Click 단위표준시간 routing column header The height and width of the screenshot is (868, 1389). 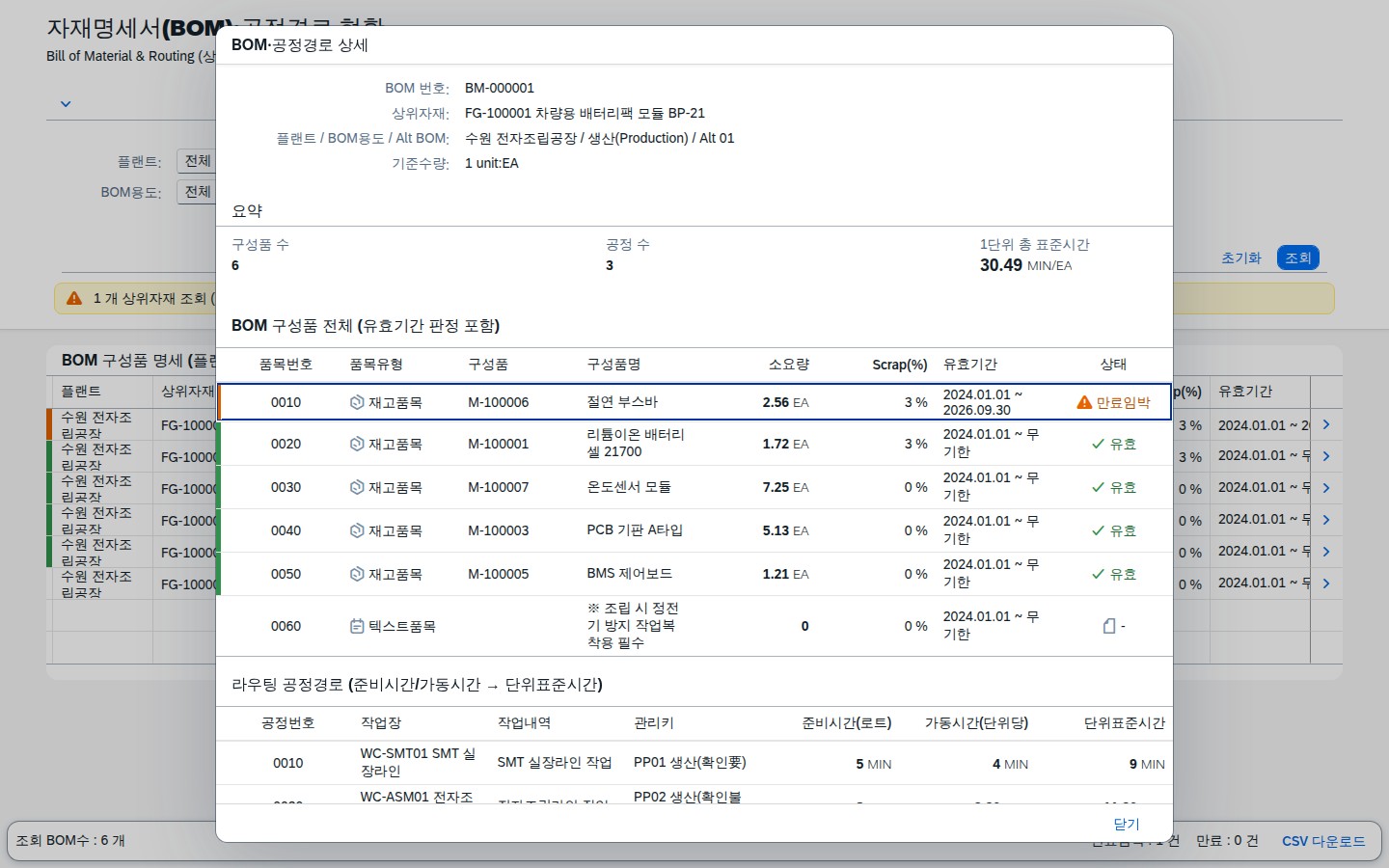(x=1125, y=723)
